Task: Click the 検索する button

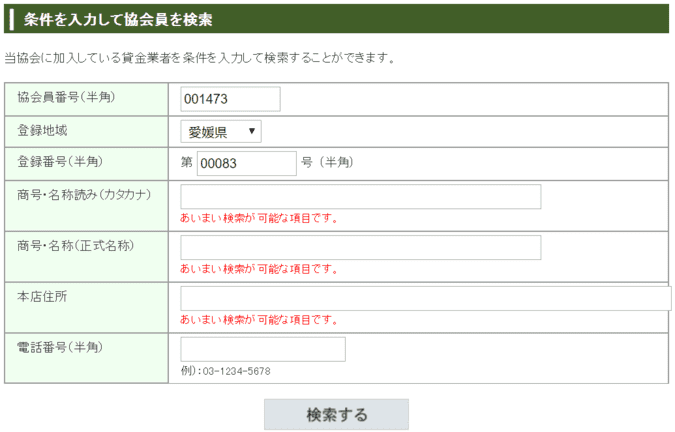Action: tap(336, 414)
